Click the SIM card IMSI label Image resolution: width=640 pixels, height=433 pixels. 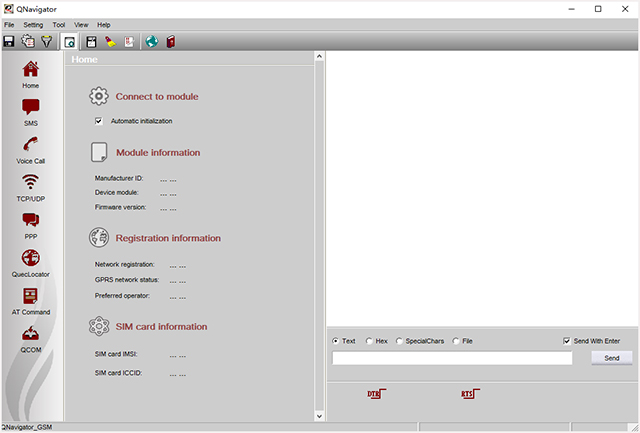point(116,354)
